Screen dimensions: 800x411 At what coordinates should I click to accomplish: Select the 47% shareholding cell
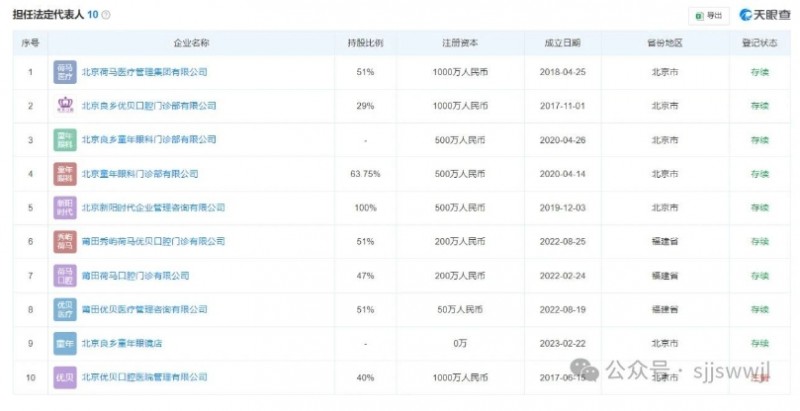pos(365,275)
